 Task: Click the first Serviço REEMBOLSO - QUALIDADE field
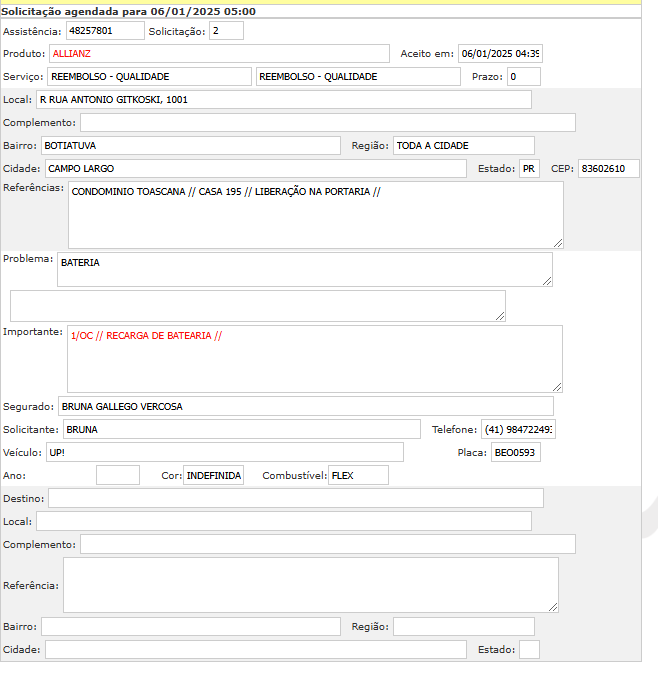click(149, 77)
